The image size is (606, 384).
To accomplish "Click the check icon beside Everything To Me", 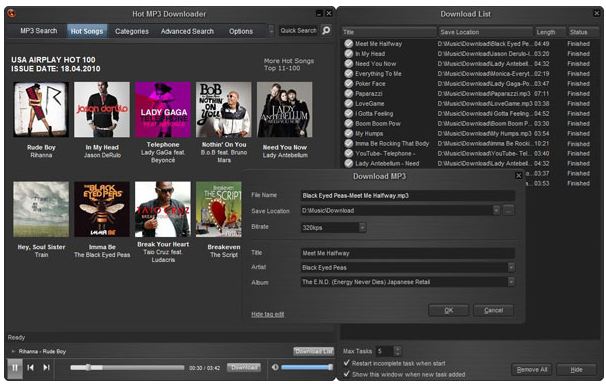I will pyautogui.click(x=349, y=74).
